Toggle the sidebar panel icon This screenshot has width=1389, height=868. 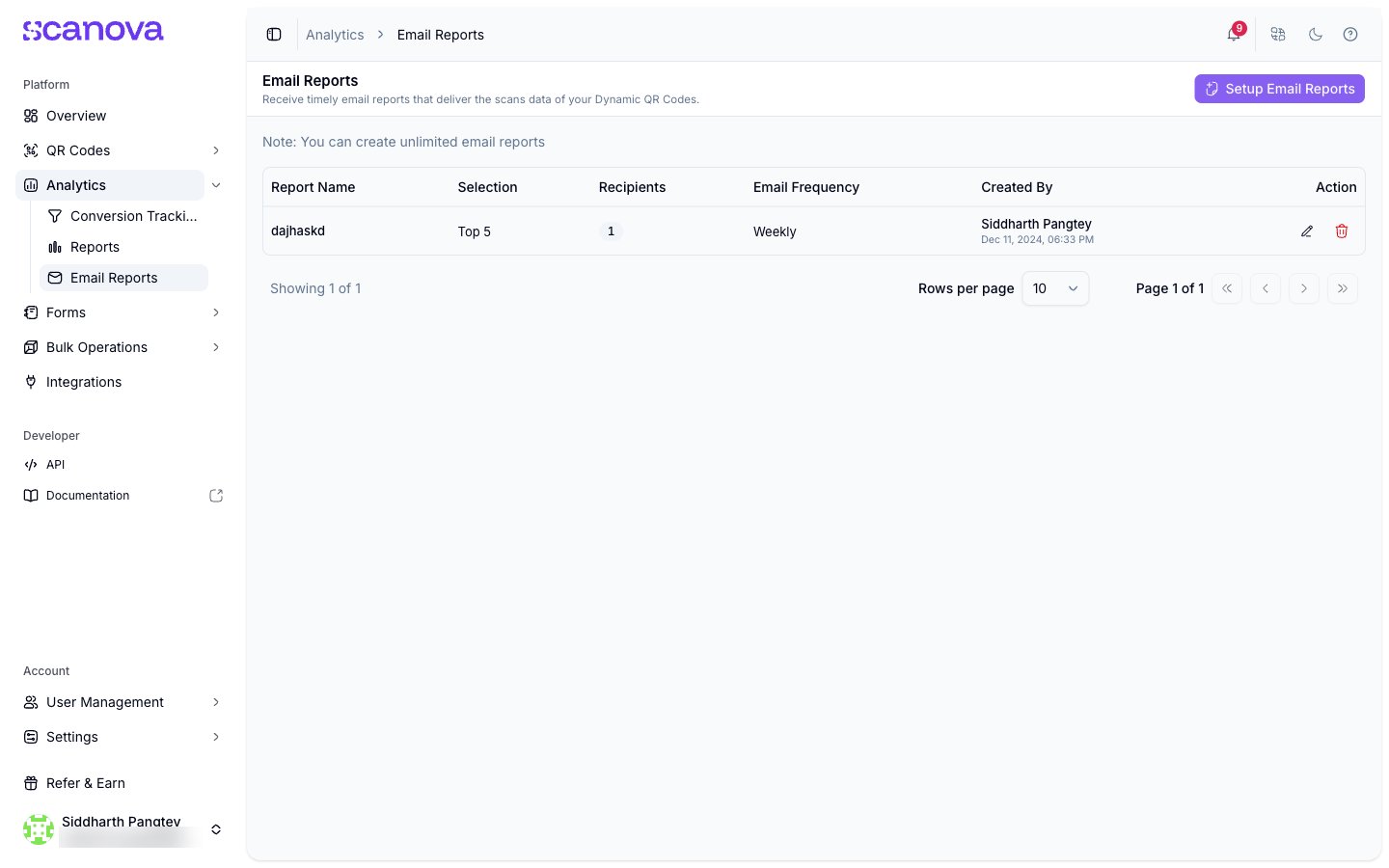[x=274, y=35]
